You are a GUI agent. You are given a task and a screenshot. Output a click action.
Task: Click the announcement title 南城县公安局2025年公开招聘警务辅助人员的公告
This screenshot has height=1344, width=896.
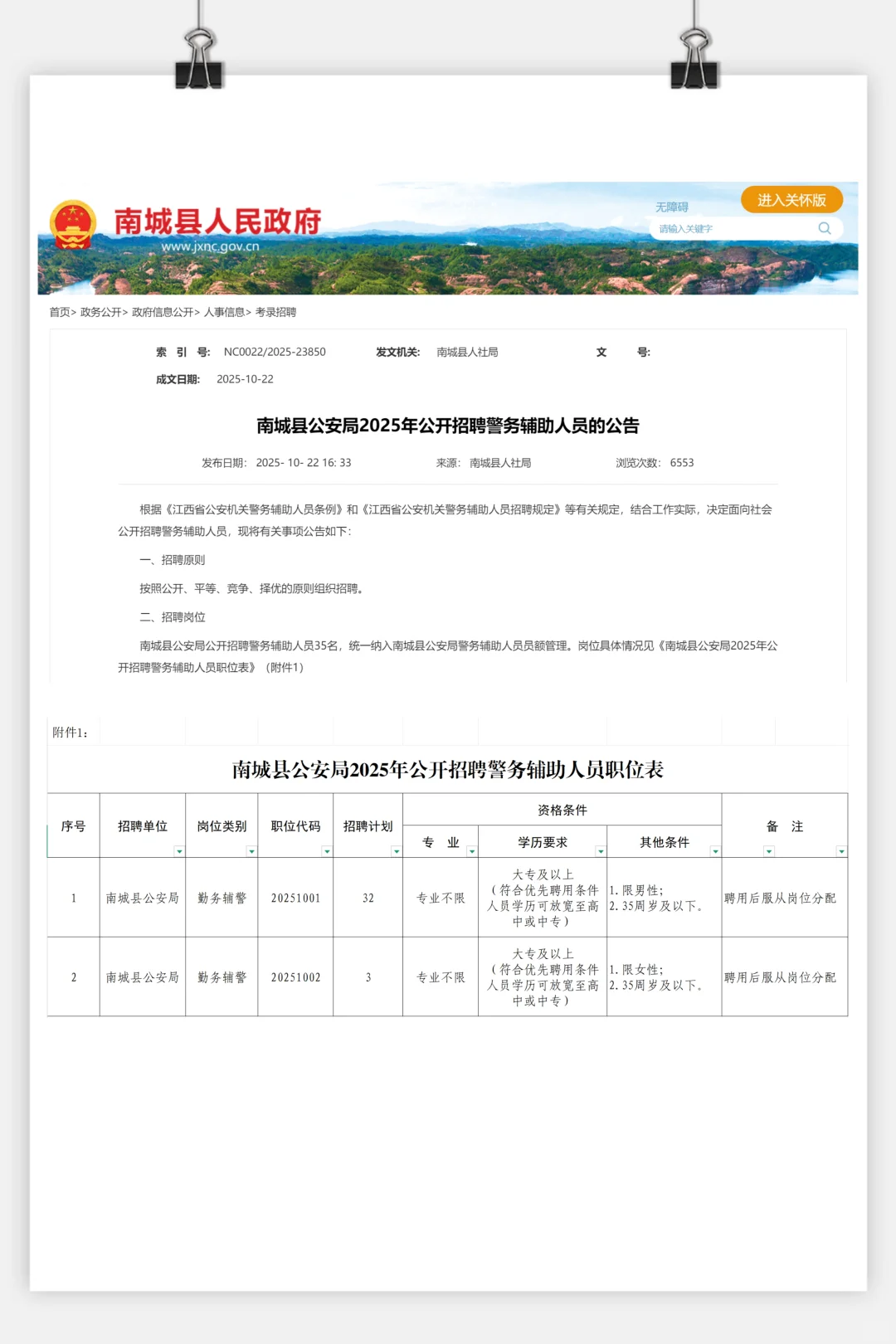(448, 426)
